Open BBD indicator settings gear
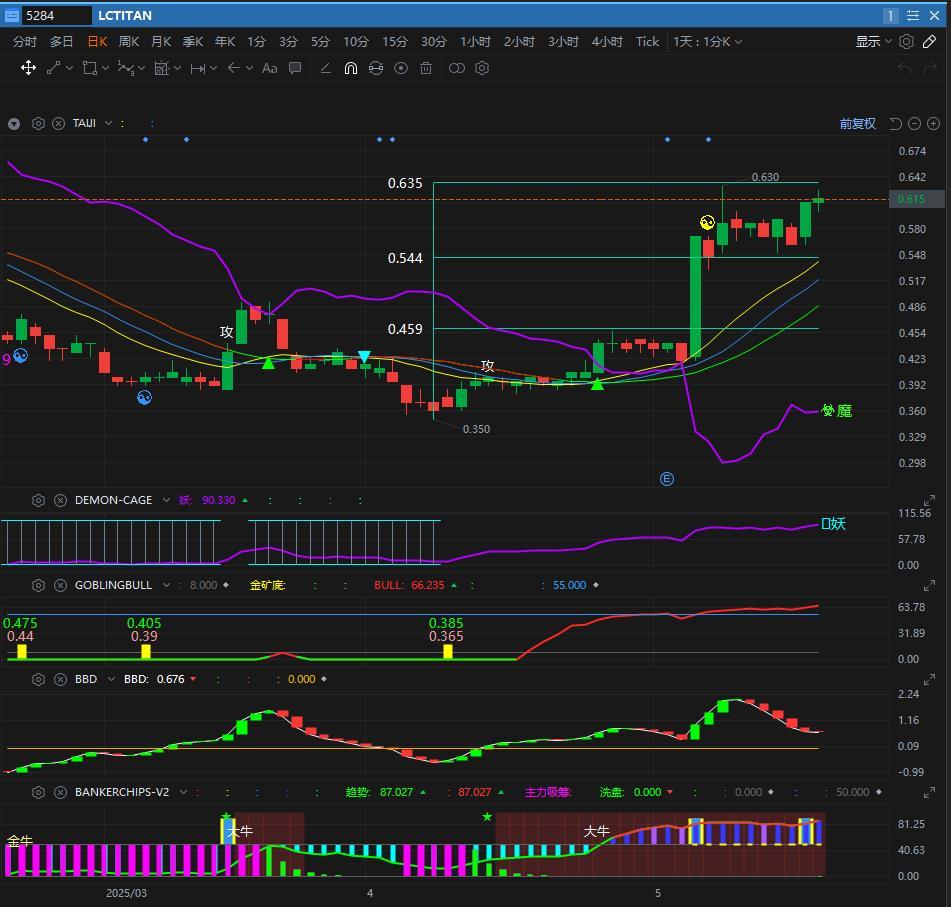The image size is (951, 907). coord(38,679)
